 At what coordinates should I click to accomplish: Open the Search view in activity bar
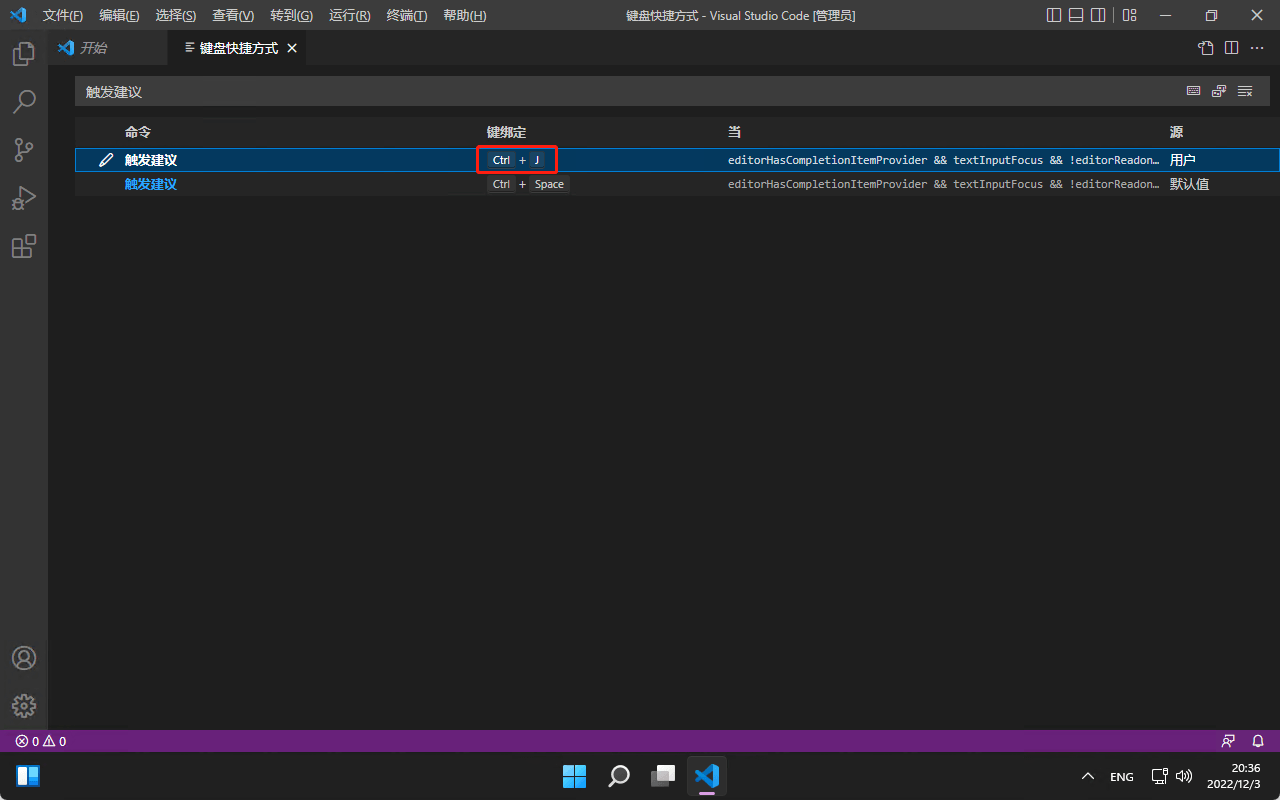(x=24, y=102)
